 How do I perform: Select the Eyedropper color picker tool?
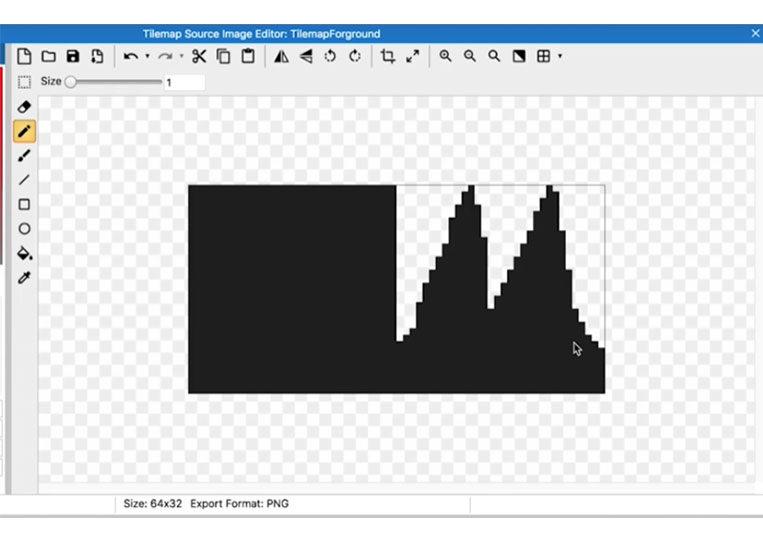click(x=24, y=278)
